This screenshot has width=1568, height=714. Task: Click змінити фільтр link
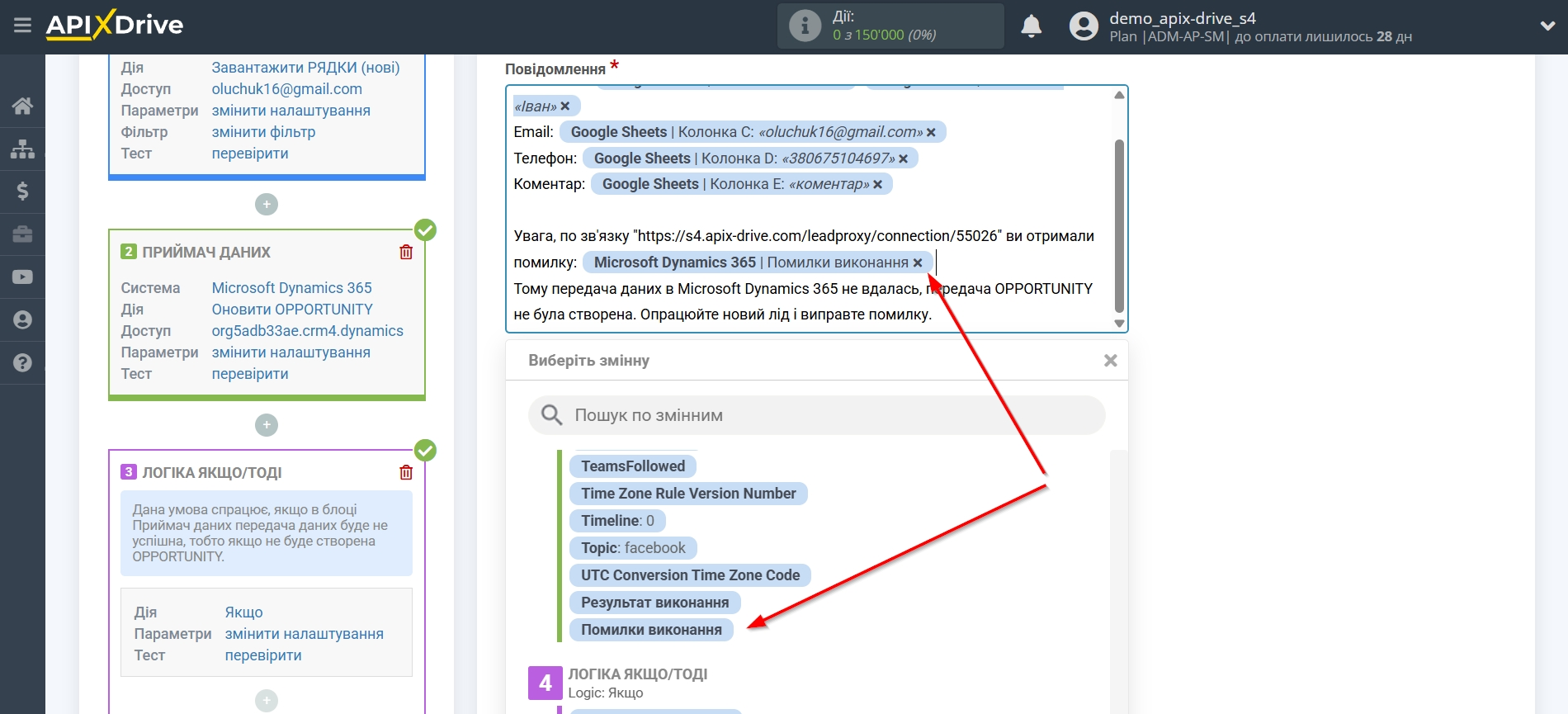click(x=263, y=132)
